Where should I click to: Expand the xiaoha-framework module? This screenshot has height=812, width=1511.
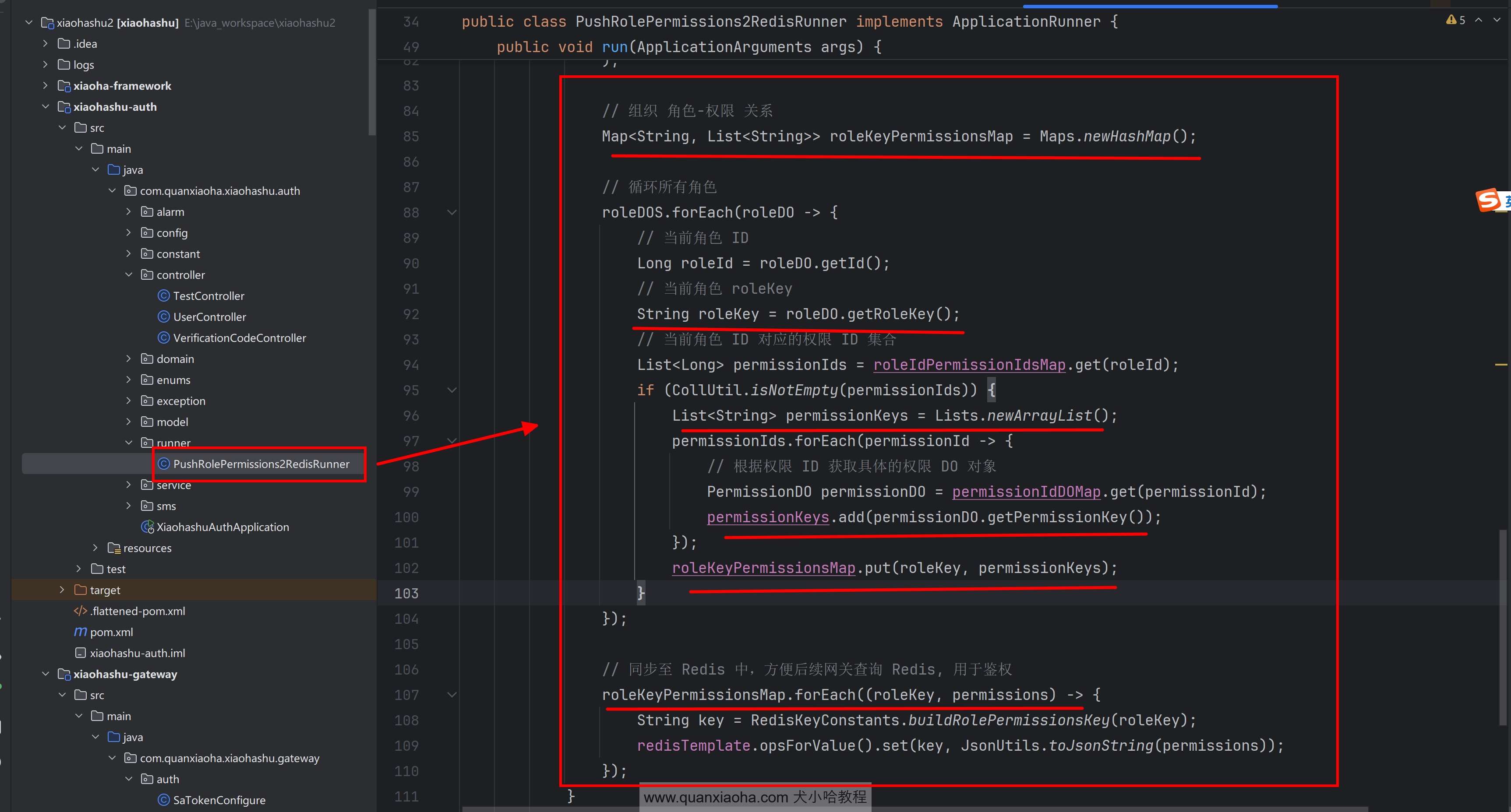[45, 86]
